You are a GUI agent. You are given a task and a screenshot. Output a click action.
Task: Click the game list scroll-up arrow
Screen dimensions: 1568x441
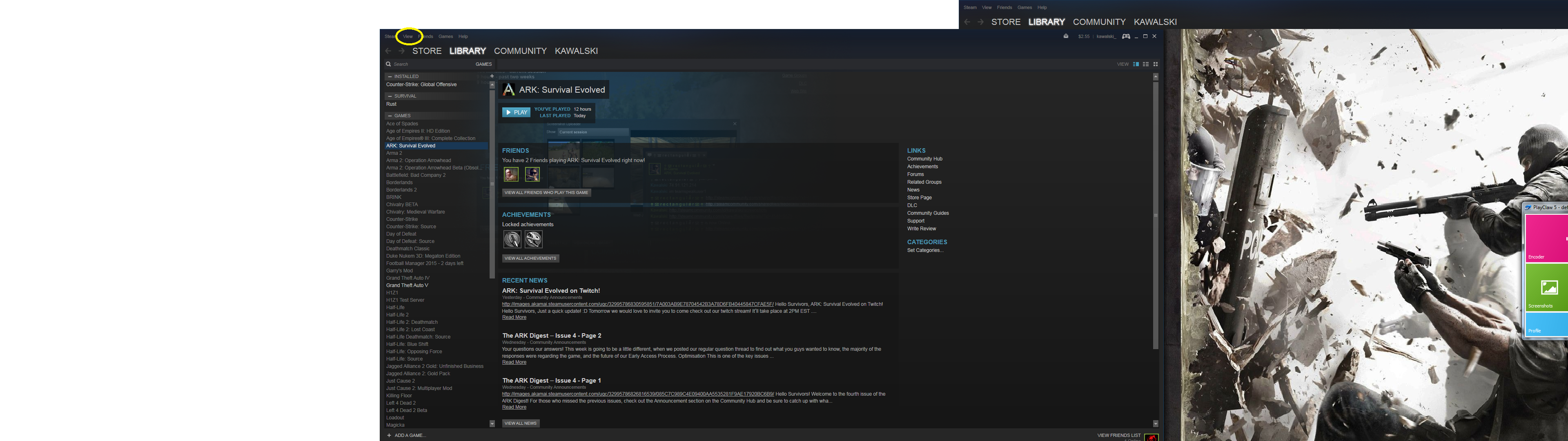pyautogui.click(x=492, y=85)
